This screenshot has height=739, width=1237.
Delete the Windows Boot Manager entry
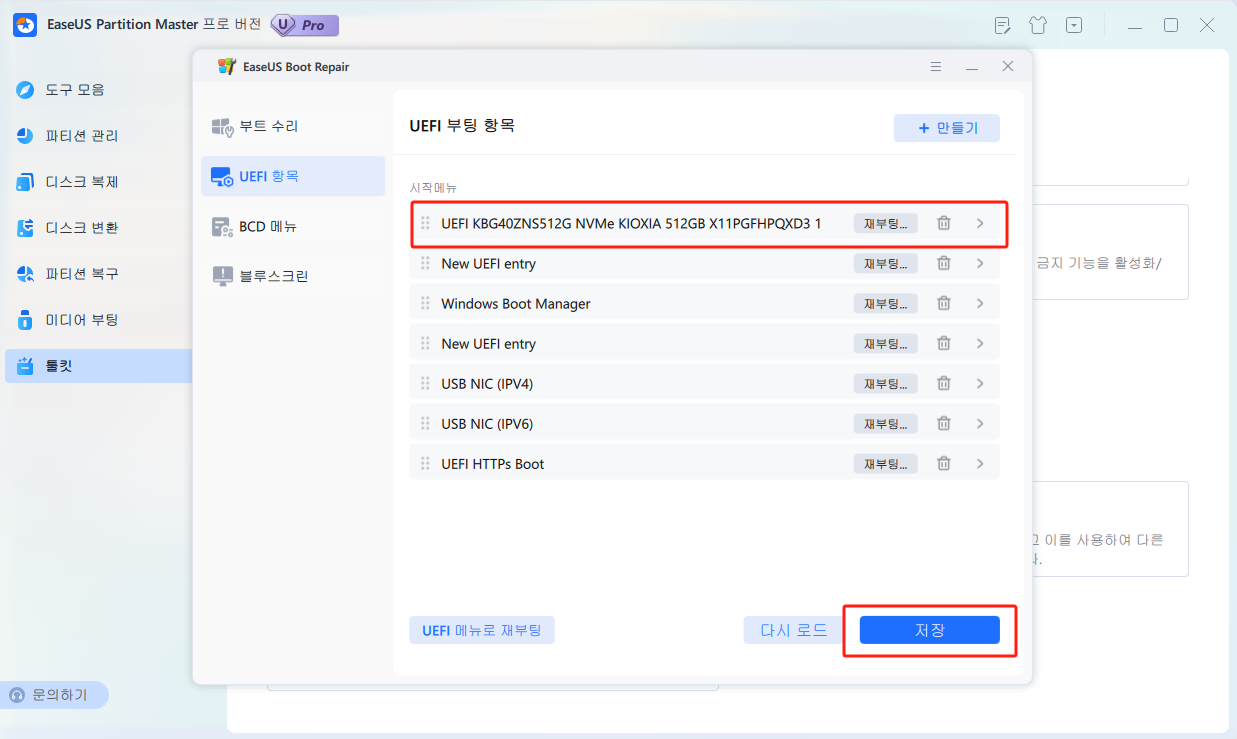(x=943, y=303)
